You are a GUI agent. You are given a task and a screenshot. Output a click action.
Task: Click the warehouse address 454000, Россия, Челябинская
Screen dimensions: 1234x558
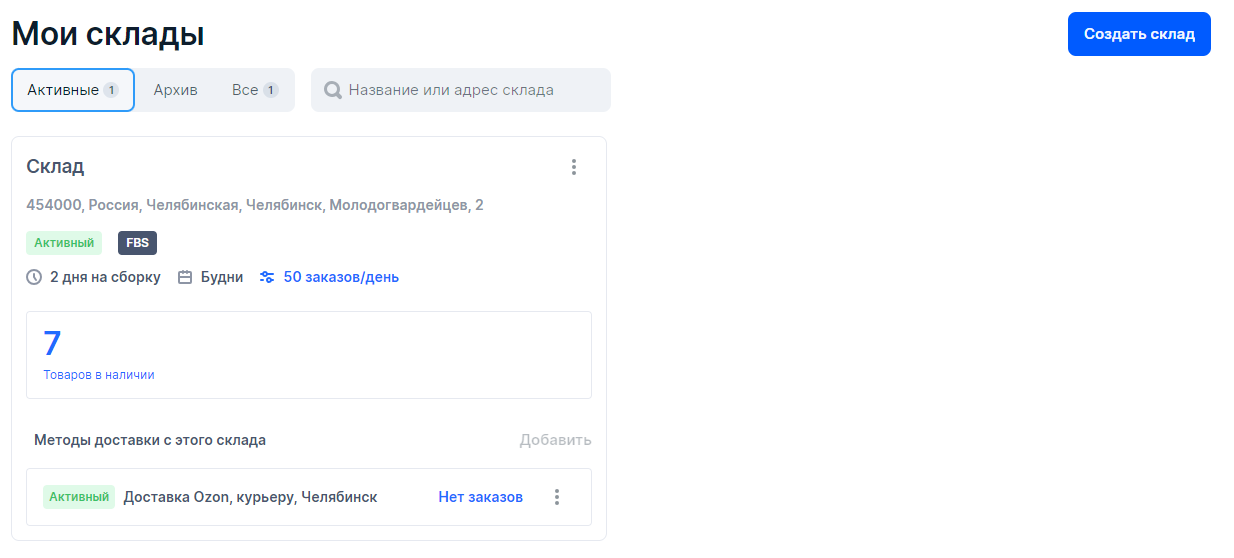click(255, 205)
